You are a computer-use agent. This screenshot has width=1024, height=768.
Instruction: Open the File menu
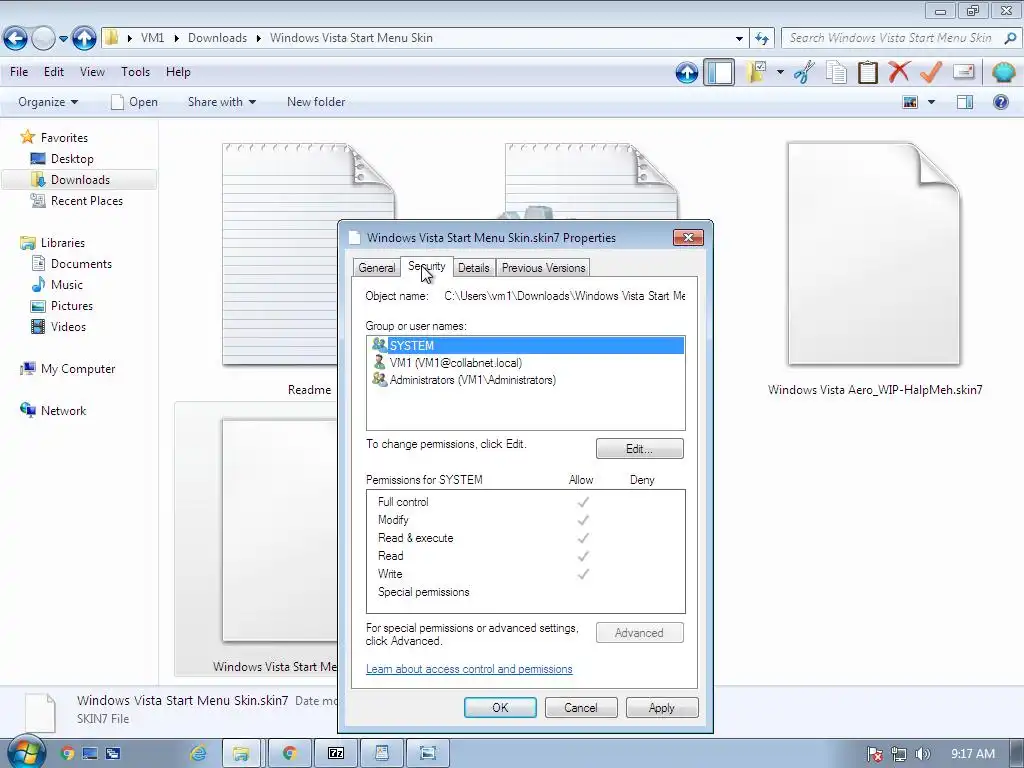coord(19,72)
